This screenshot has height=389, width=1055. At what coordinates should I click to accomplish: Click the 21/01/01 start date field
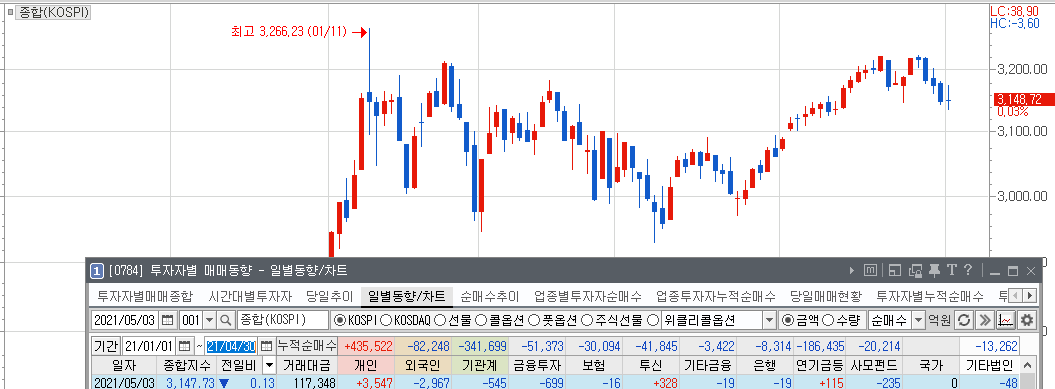pyautogui.click(x=150, y=347)
